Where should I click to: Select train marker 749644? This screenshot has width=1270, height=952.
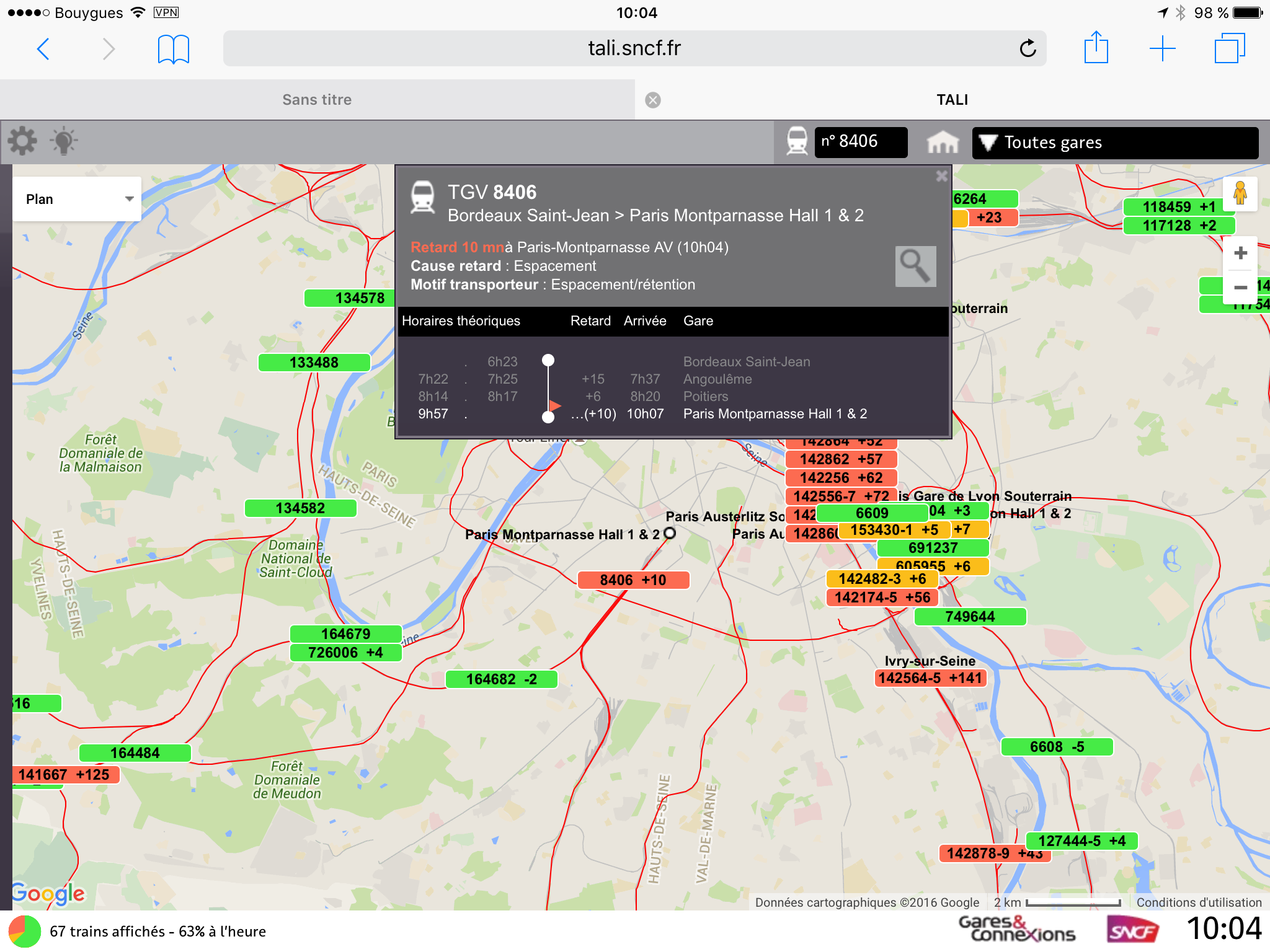pyautogui.click(x=970, y=617)
